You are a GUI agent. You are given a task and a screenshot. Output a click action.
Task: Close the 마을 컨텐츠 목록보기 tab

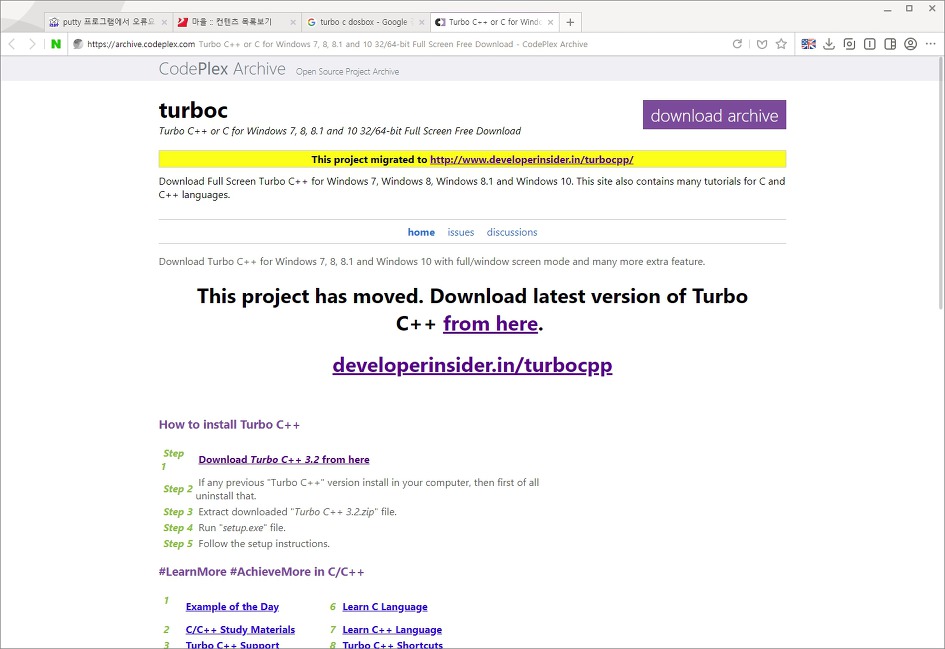[x=293, y=22]
